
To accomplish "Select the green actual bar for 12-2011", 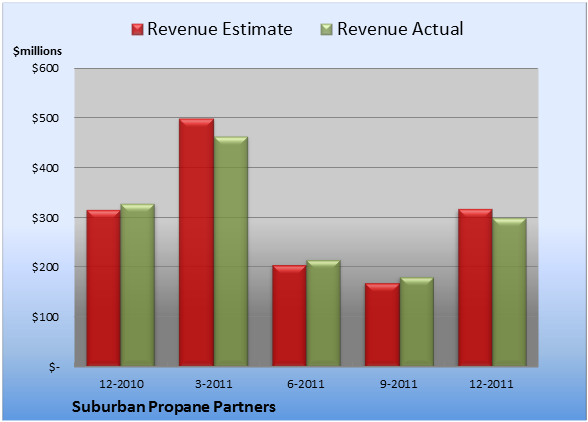I will click(x=509, y=292).
